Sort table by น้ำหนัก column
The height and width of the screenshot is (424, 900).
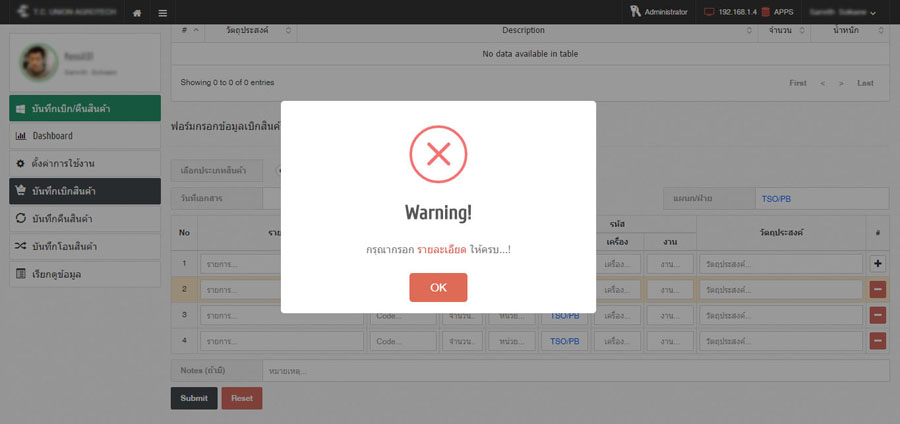click(x=850, y=30)
